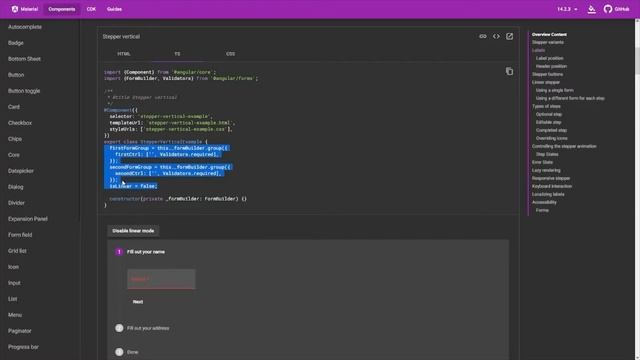Viewport: 640px width, 360px height.
Task: Open Grid list in the sidebar
Action: 17,251
